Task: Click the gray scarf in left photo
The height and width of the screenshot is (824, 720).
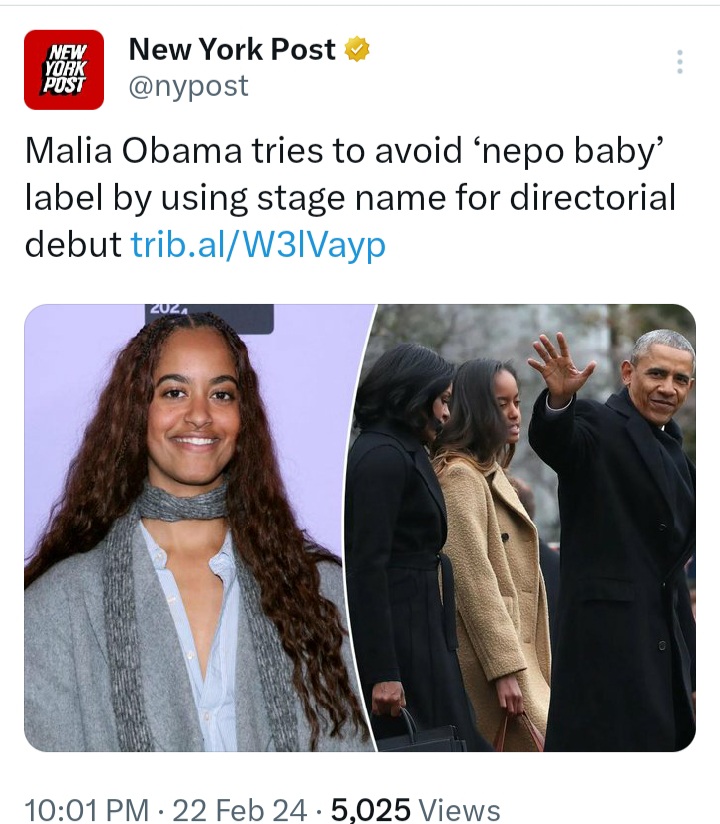Action: (x=181, y=503)
